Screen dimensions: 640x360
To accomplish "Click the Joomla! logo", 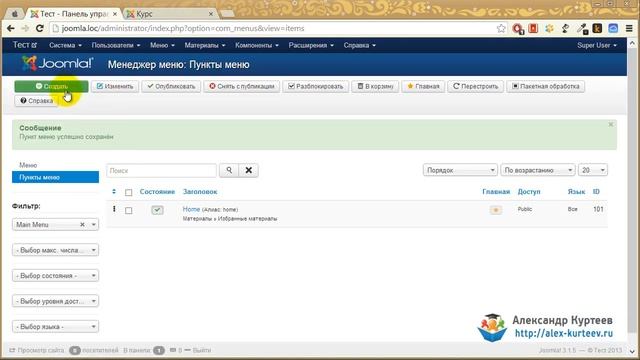I will click(58, 64).
